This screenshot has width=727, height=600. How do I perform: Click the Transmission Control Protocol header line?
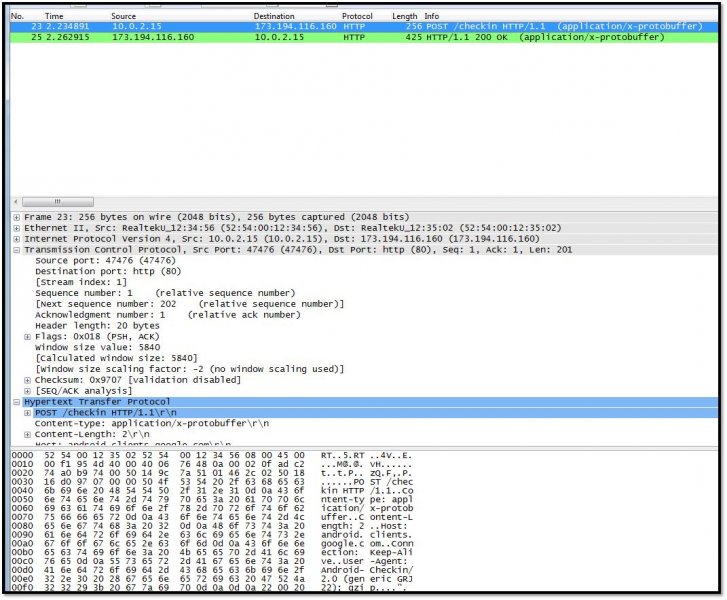coord(298,250)
